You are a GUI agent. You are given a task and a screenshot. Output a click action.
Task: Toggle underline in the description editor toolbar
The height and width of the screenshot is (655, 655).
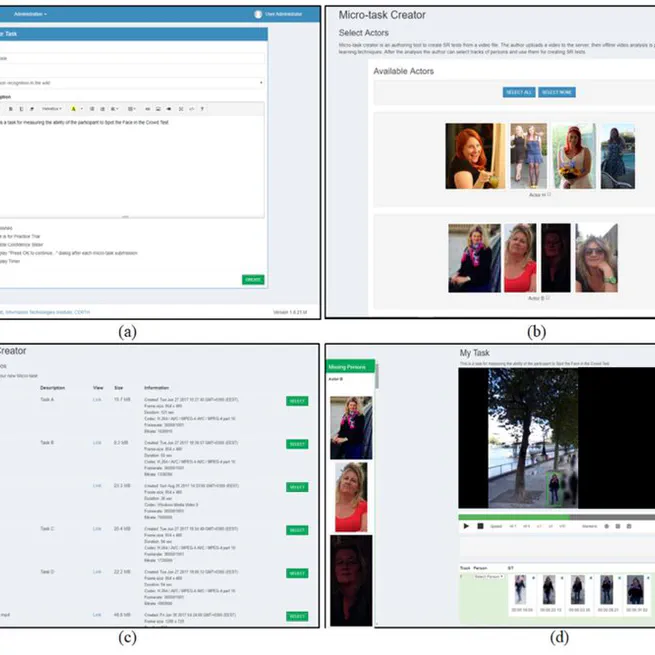coord(21,109)
